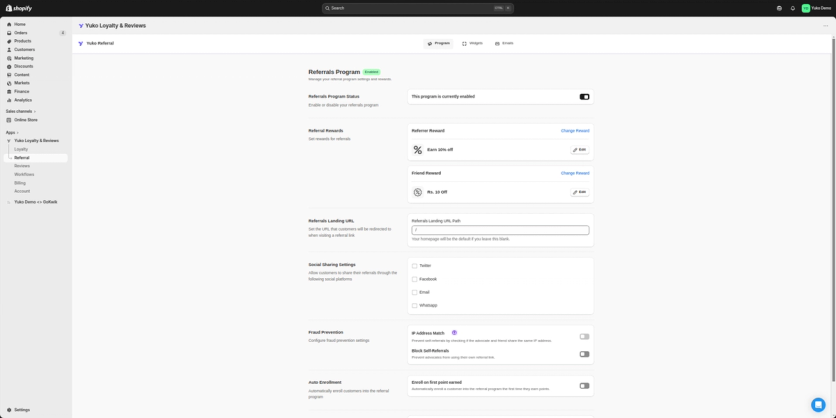
Task: Check the Facebook sharing checkbox
Action: [x=414, y=279]
